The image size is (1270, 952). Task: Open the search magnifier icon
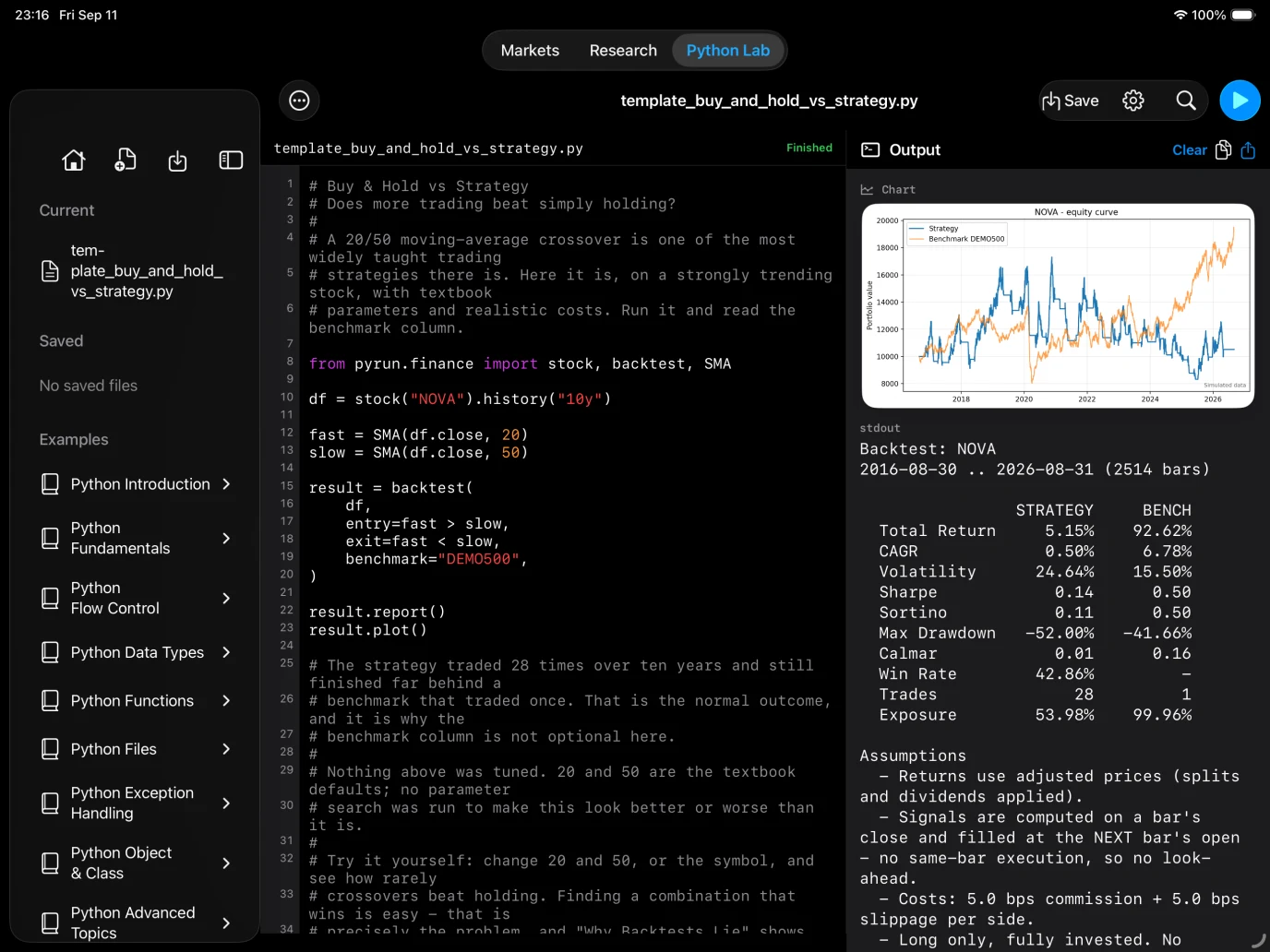click(1186, 101)
